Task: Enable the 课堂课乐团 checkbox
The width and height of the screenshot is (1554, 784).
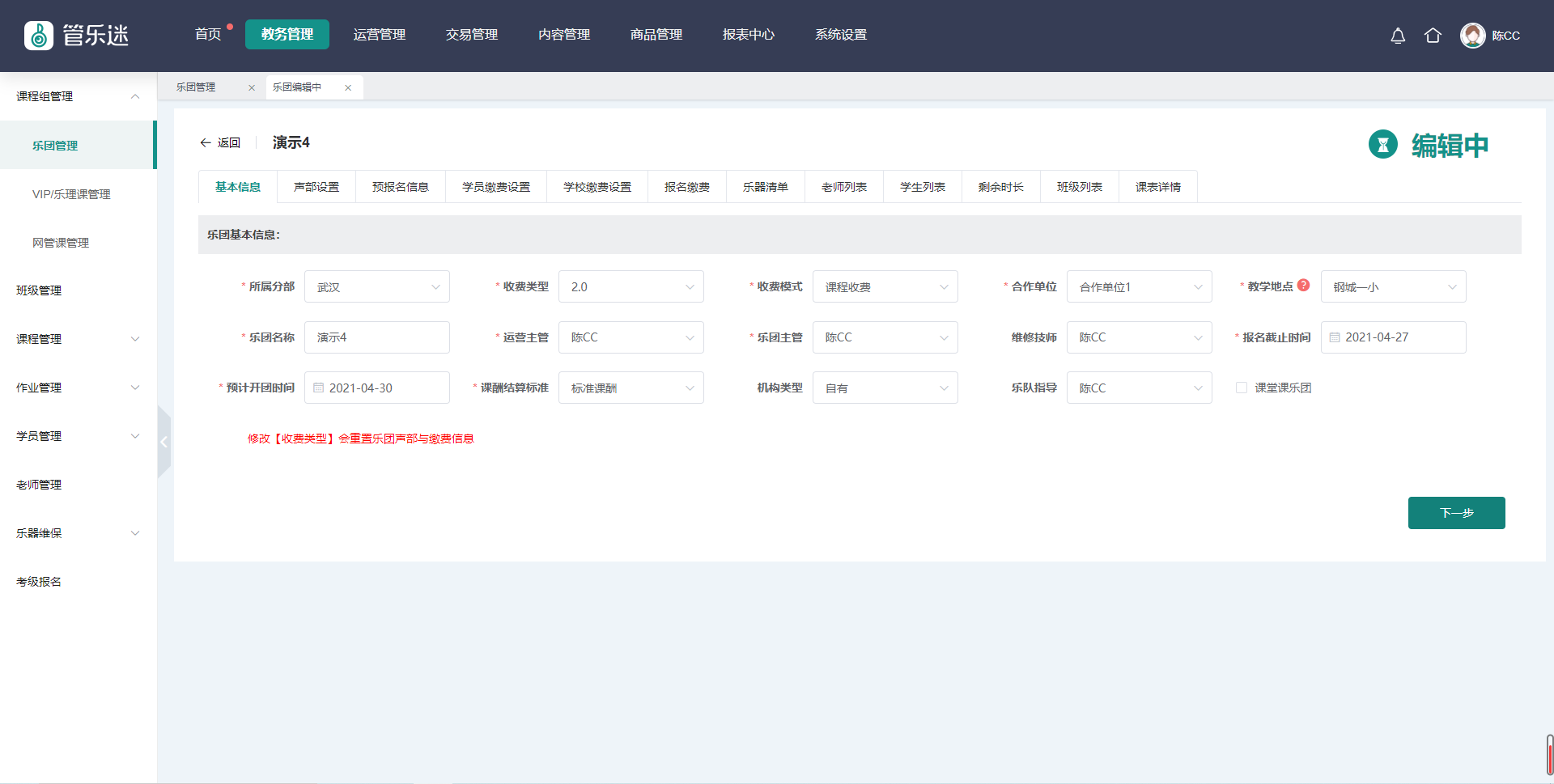Action: [1241, 388]
